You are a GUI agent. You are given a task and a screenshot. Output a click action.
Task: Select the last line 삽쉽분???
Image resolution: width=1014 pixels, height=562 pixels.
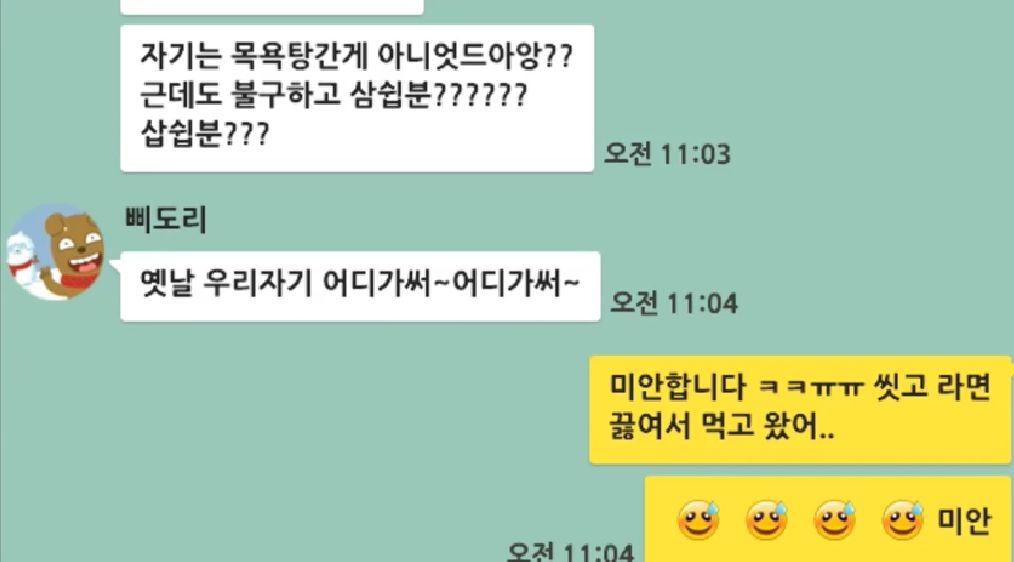click(x=204, y=135)
